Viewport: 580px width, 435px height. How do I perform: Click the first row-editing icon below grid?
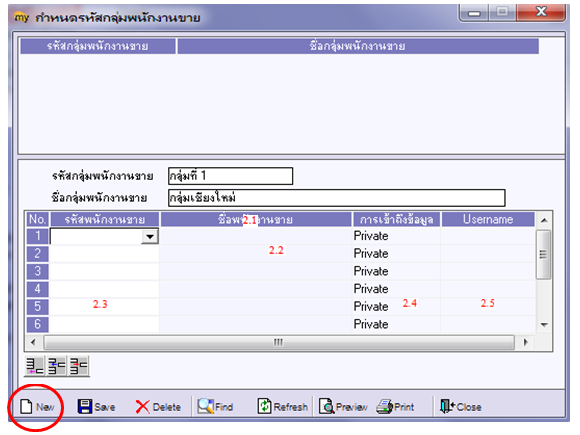click(35, 366)
